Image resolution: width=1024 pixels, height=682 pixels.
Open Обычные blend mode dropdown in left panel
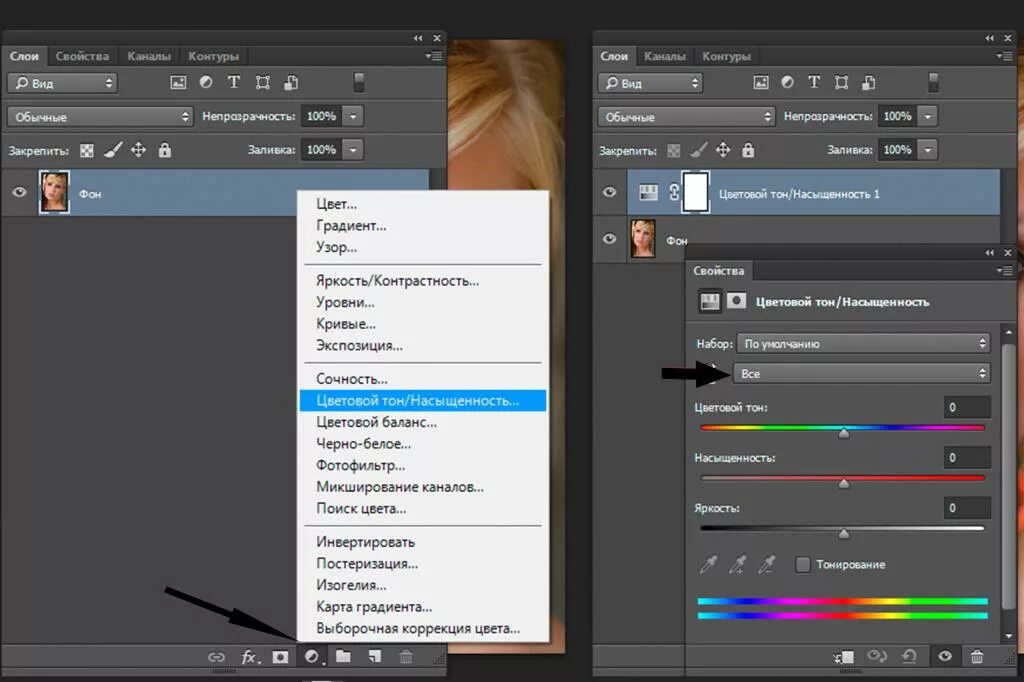pyautogui.click(x=101, y=117)
